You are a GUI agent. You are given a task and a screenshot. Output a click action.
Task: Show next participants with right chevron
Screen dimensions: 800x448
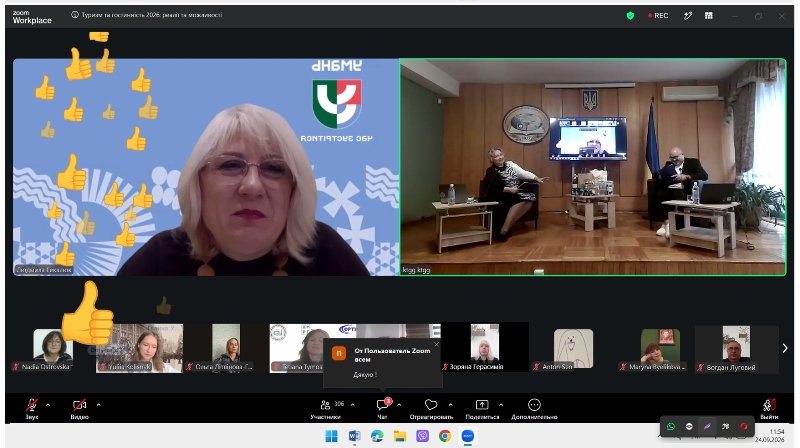[785, 348]
